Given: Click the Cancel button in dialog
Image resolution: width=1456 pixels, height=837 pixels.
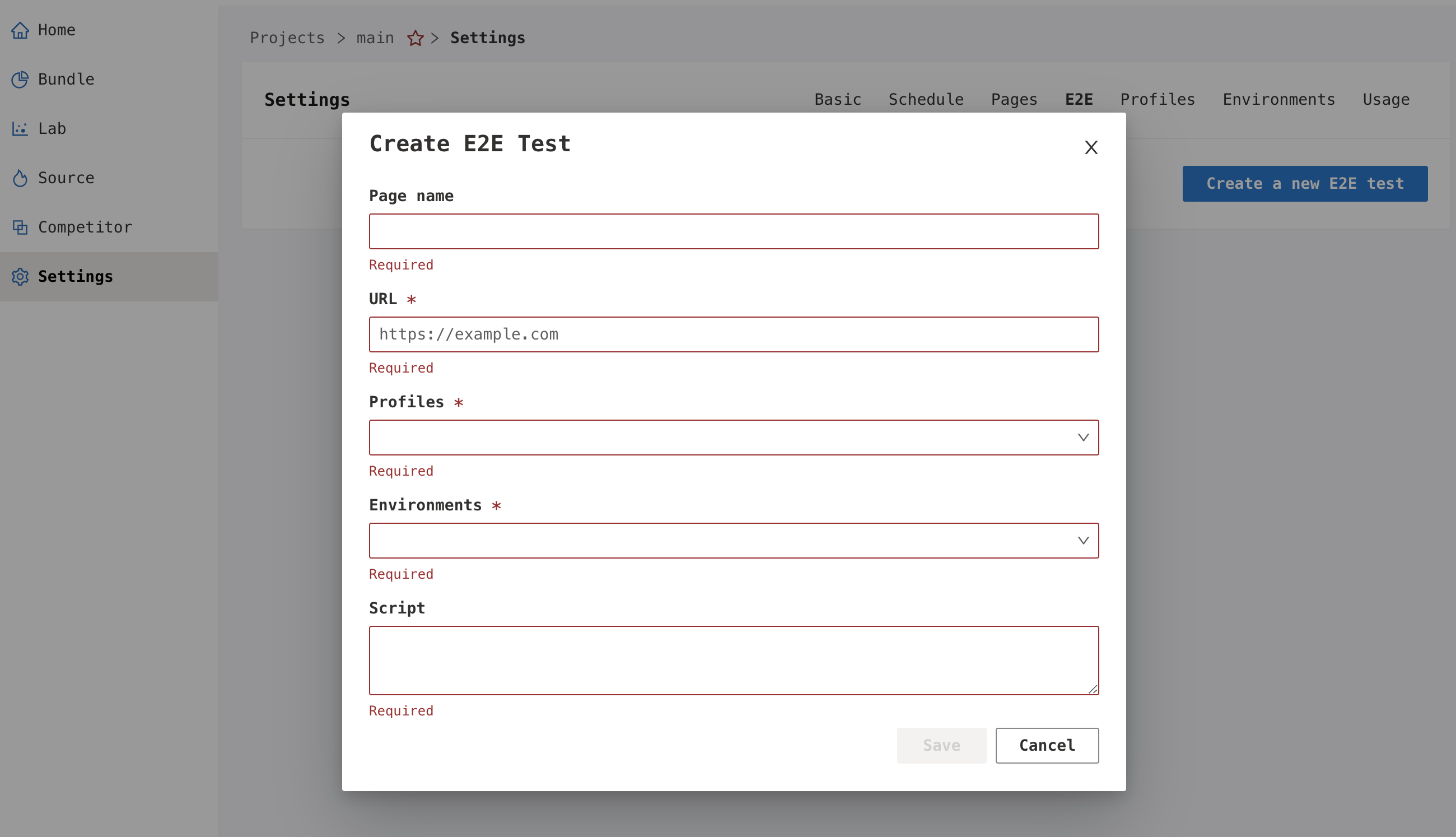Looking at the screenshot, I should pyautogui.click(x=1046, y=745).
